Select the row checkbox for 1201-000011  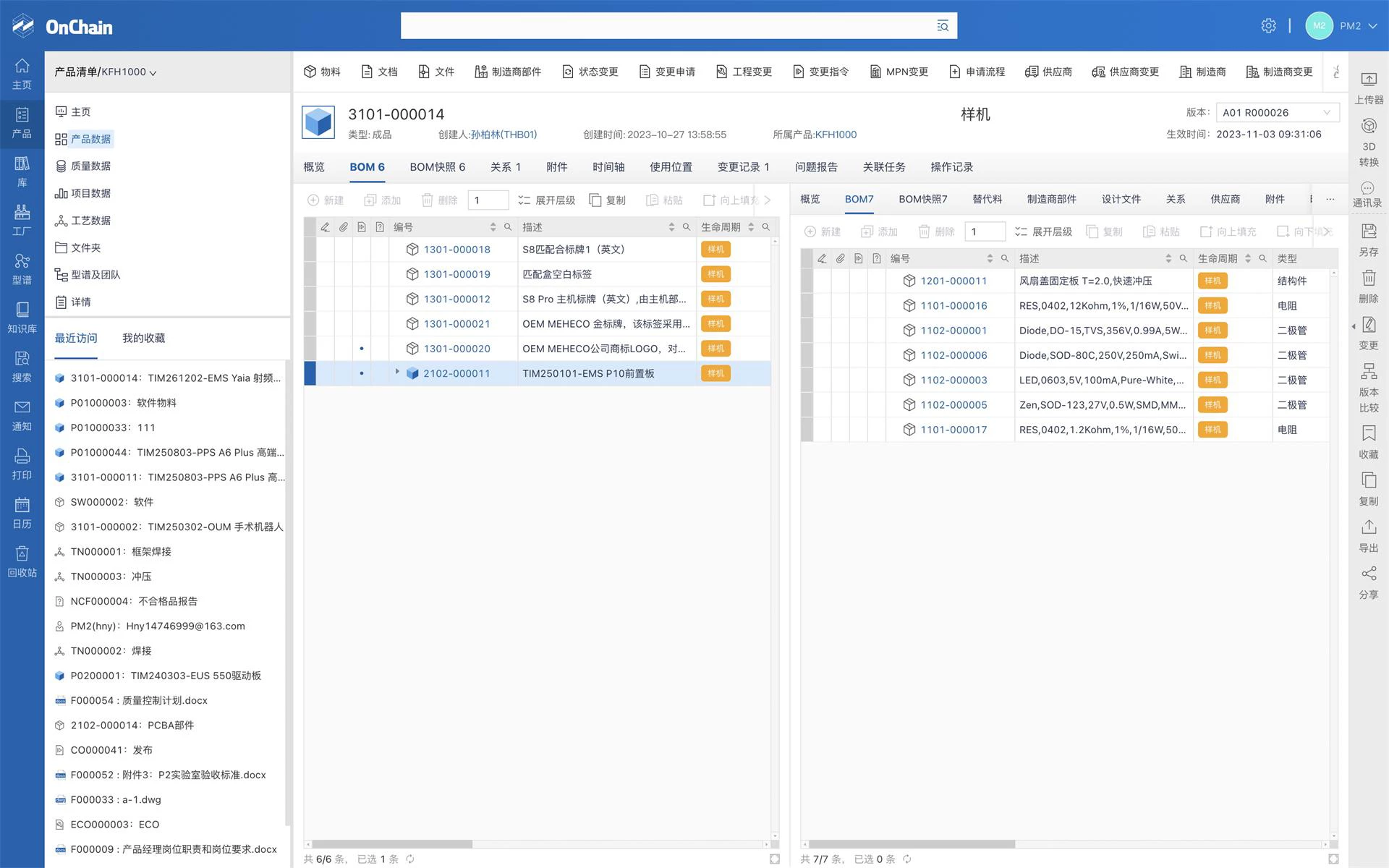pyautogui.click(x=807, y=281)
